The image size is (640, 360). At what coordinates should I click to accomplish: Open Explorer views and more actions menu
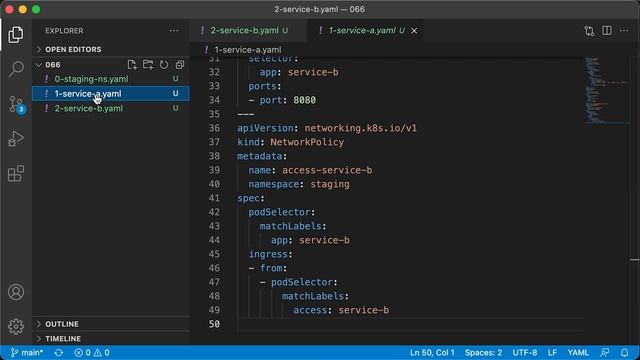pos(174,31)
